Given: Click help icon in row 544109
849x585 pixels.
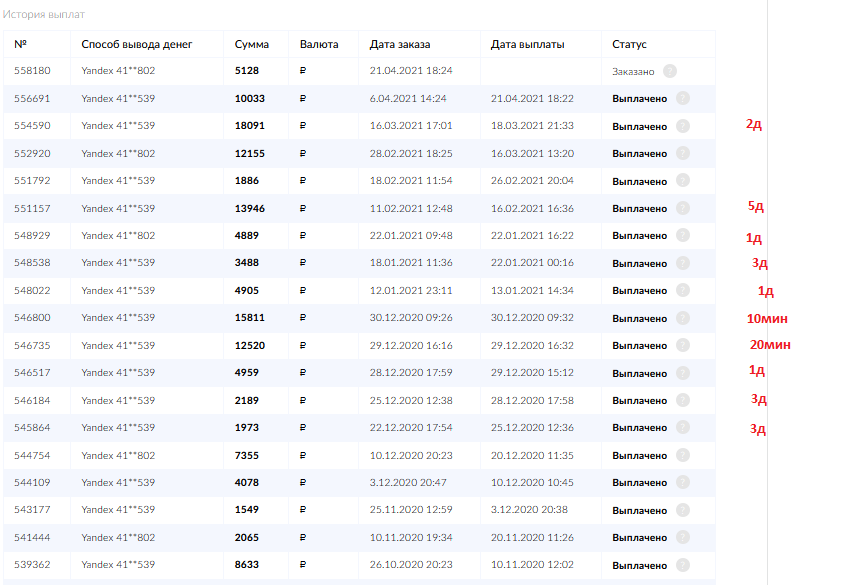Looking at the screenshot, I should click(683, 482).
